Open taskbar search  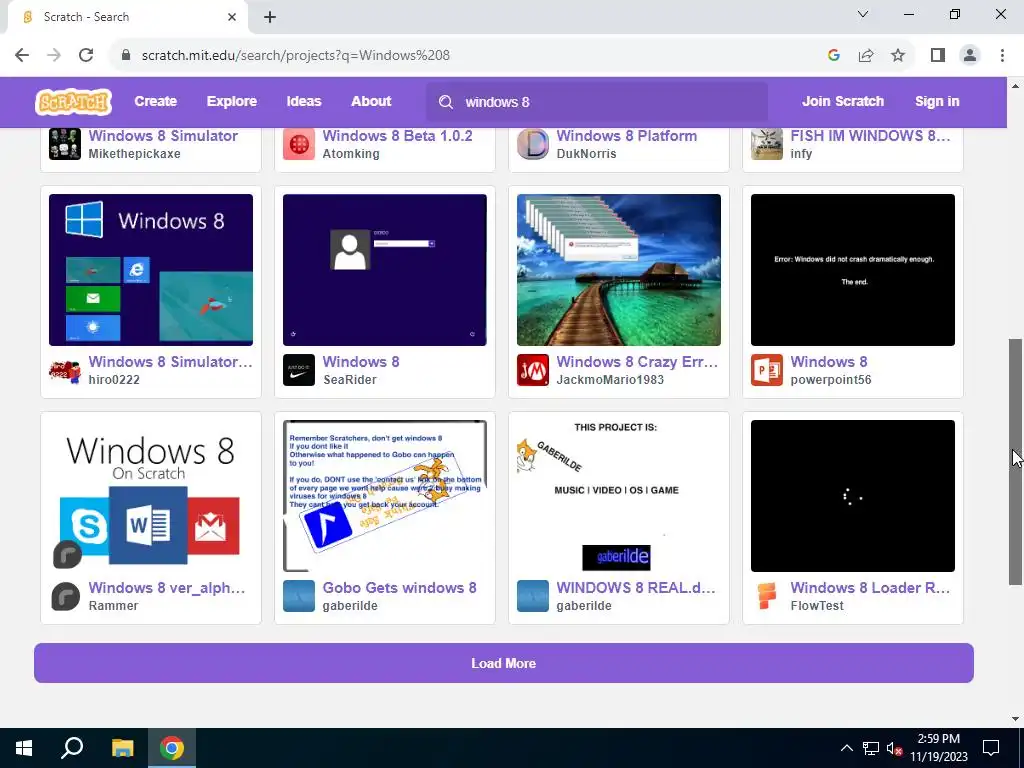(72, 748)
